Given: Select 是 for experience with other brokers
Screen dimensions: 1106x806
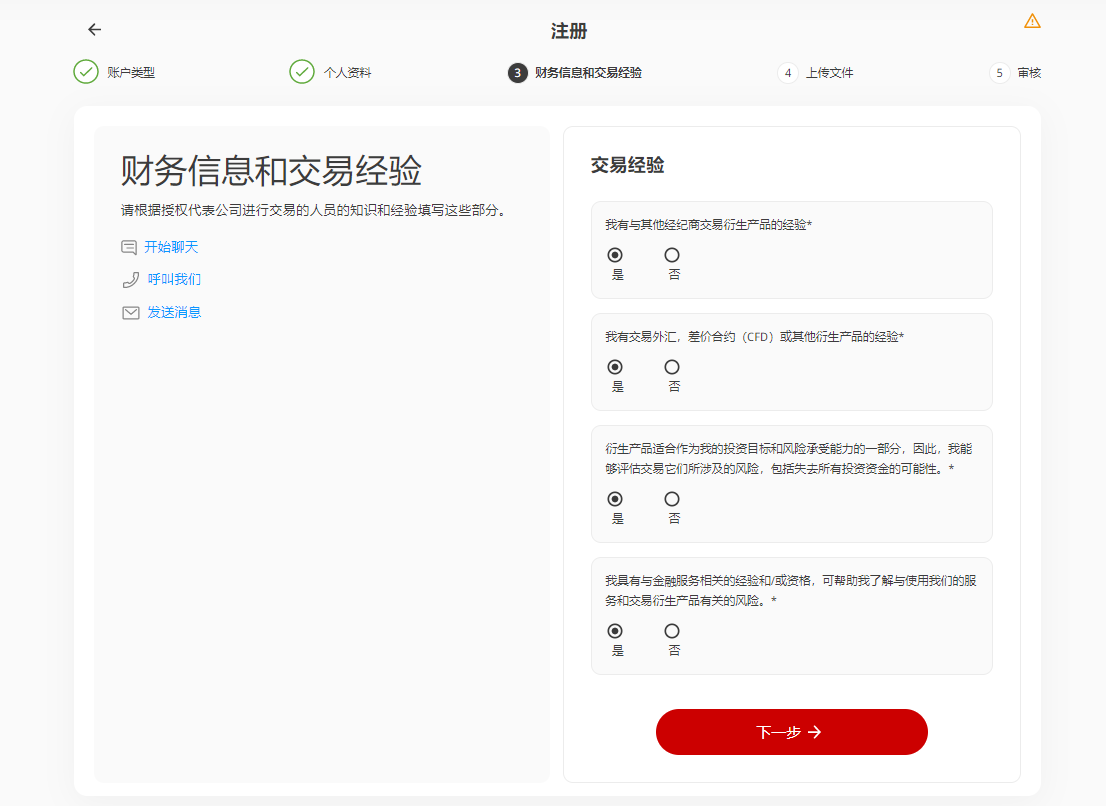Looking at the screenshot, I should [615, 255].
